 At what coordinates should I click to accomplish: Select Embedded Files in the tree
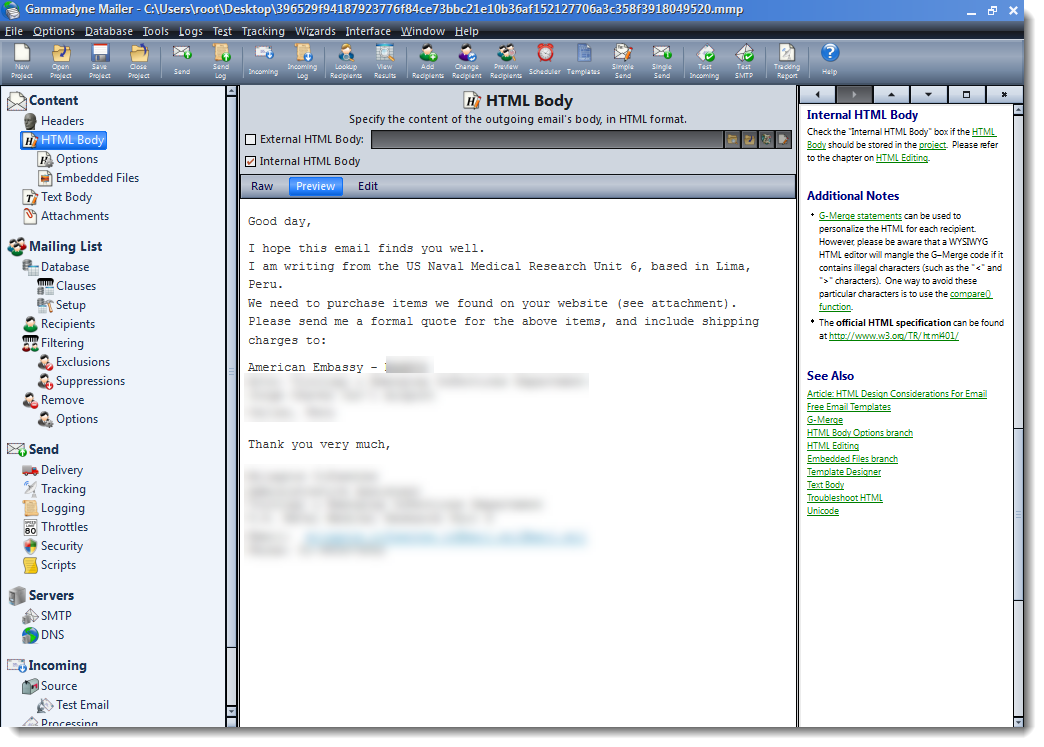coord(97,178)
